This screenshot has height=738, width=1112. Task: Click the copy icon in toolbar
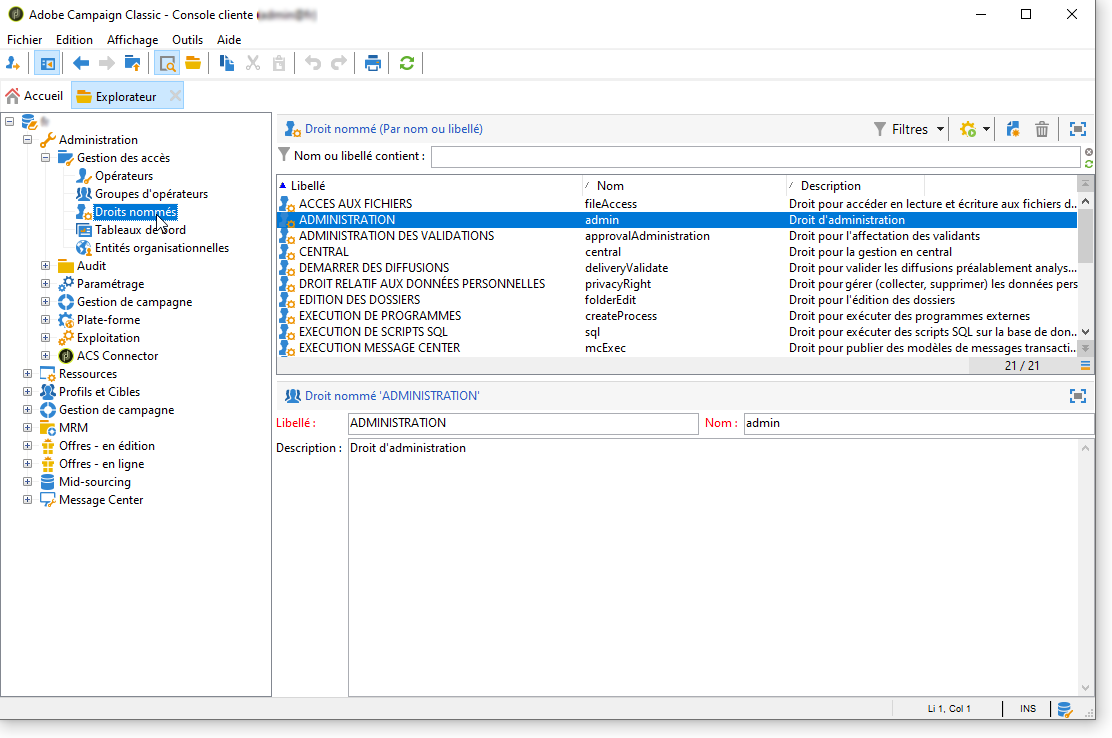[x=227, y=63]
